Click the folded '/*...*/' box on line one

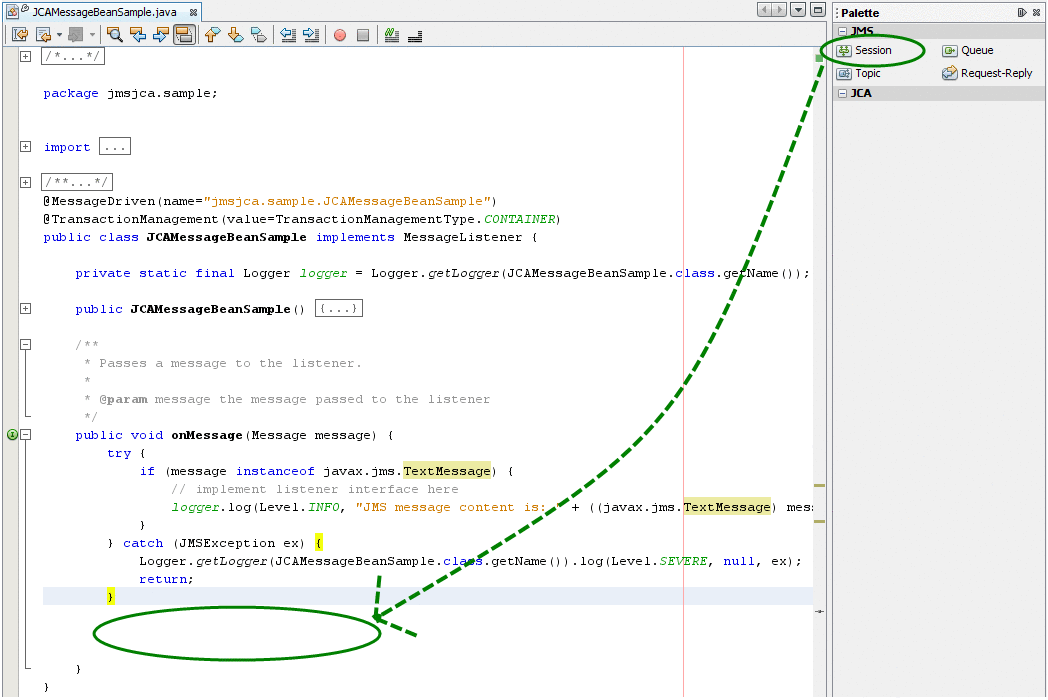(73, 56)
